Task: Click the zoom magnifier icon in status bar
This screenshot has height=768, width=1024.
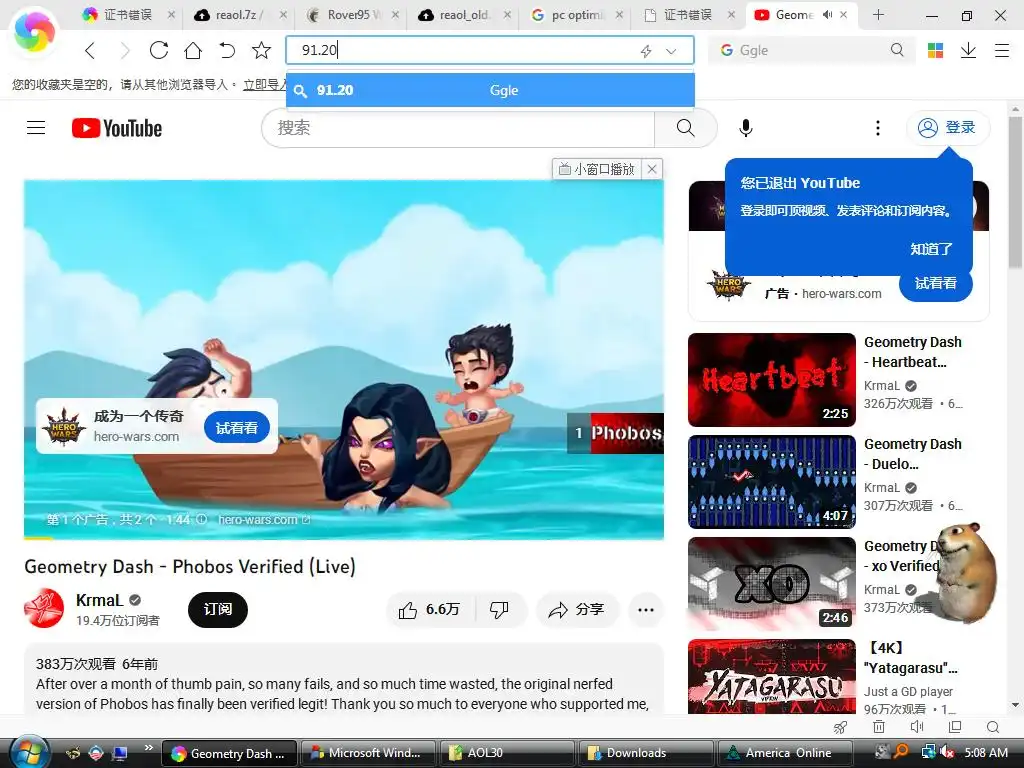Action: pos(993,727)
